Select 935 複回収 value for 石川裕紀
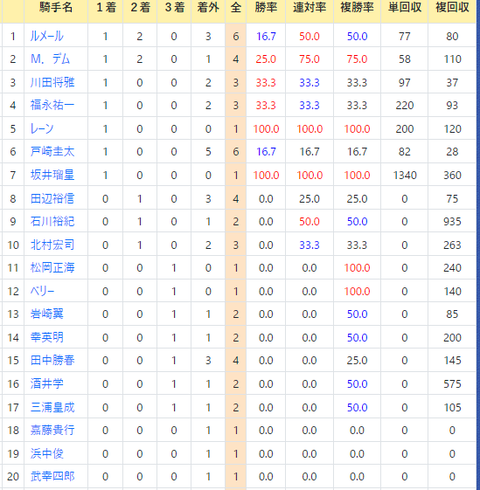 [x=452, y=221]
